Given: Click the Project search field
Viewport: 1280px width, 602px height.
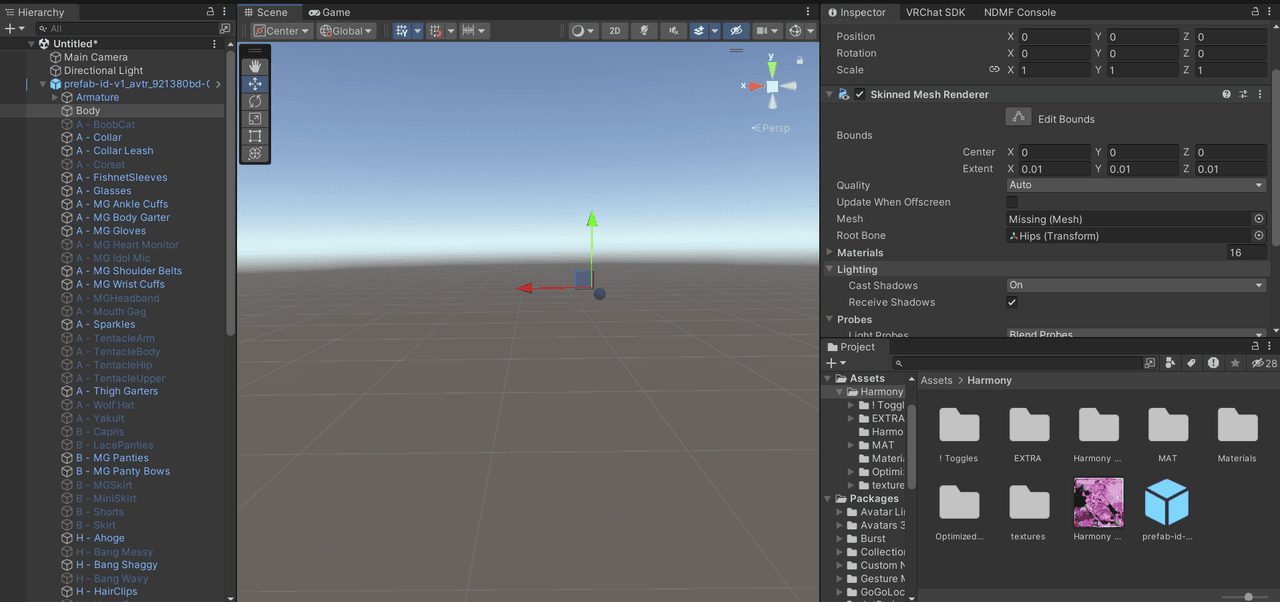Looking at the screenshot, I should [x=1016, y=363].
